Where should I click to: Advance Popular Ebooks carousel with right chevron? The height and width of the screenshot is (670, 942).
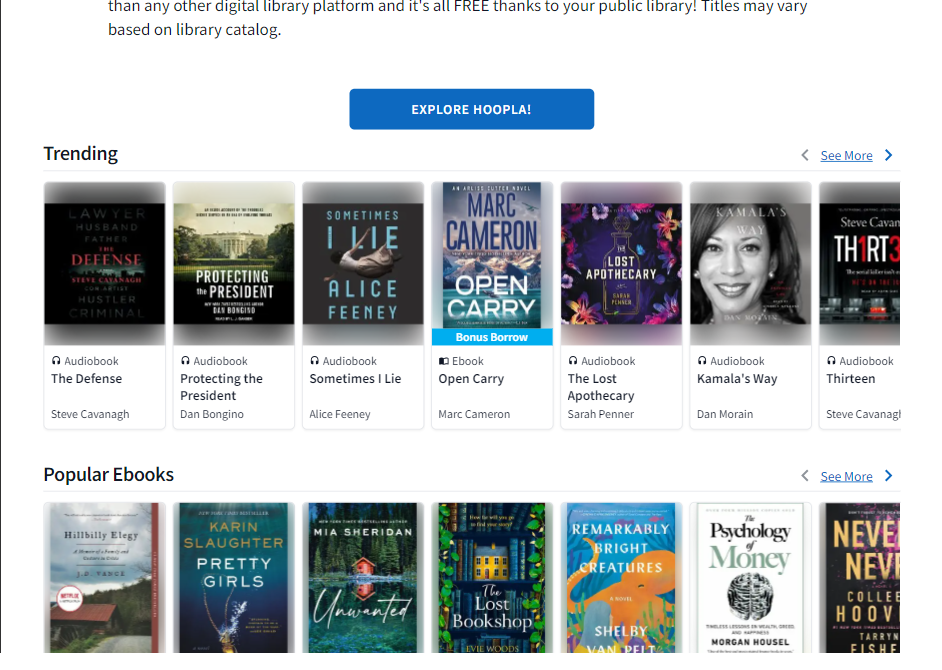(889, 476)
